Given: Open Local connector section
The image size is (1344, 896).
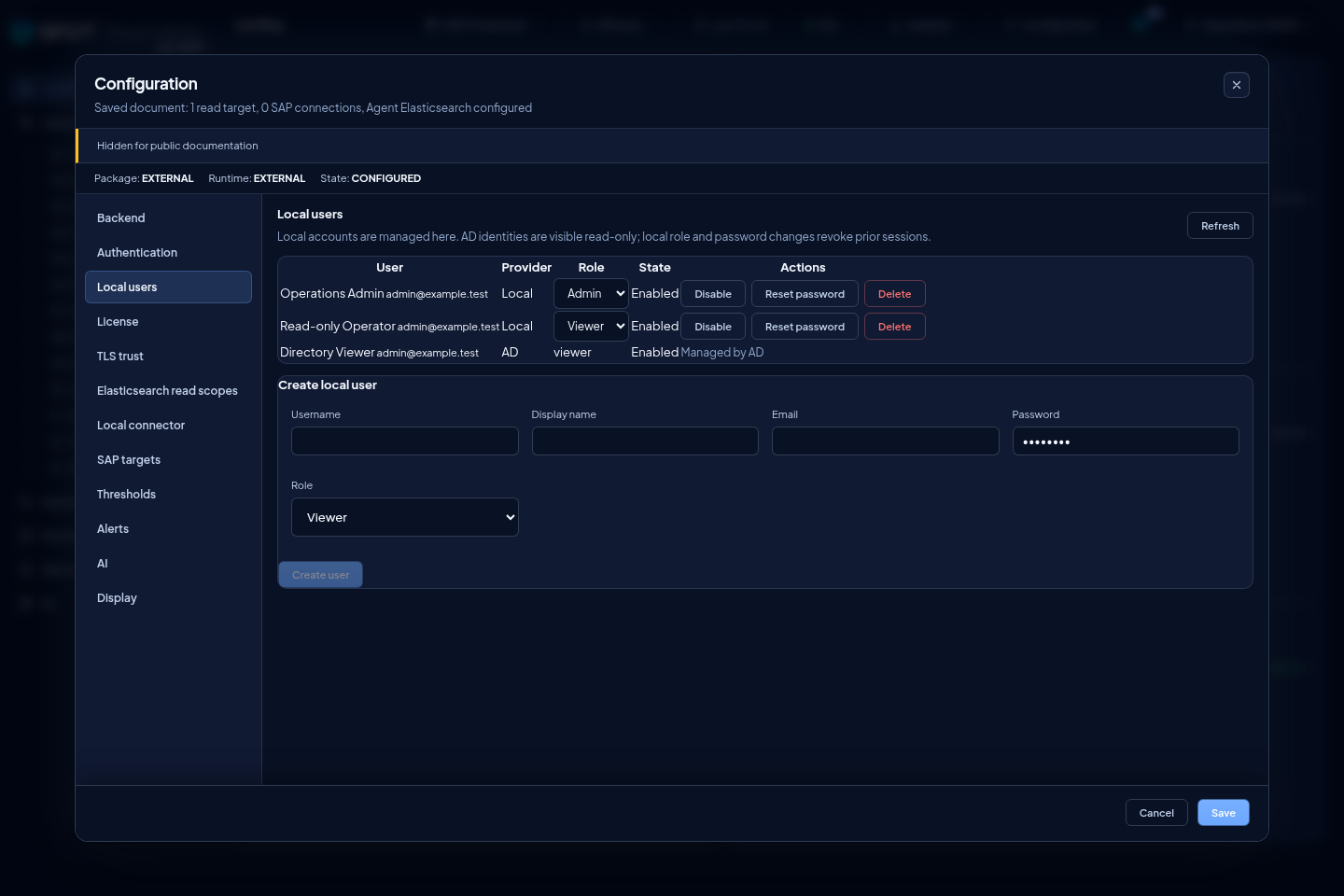Looking at the screenshot, I should (x=168, y=426).
